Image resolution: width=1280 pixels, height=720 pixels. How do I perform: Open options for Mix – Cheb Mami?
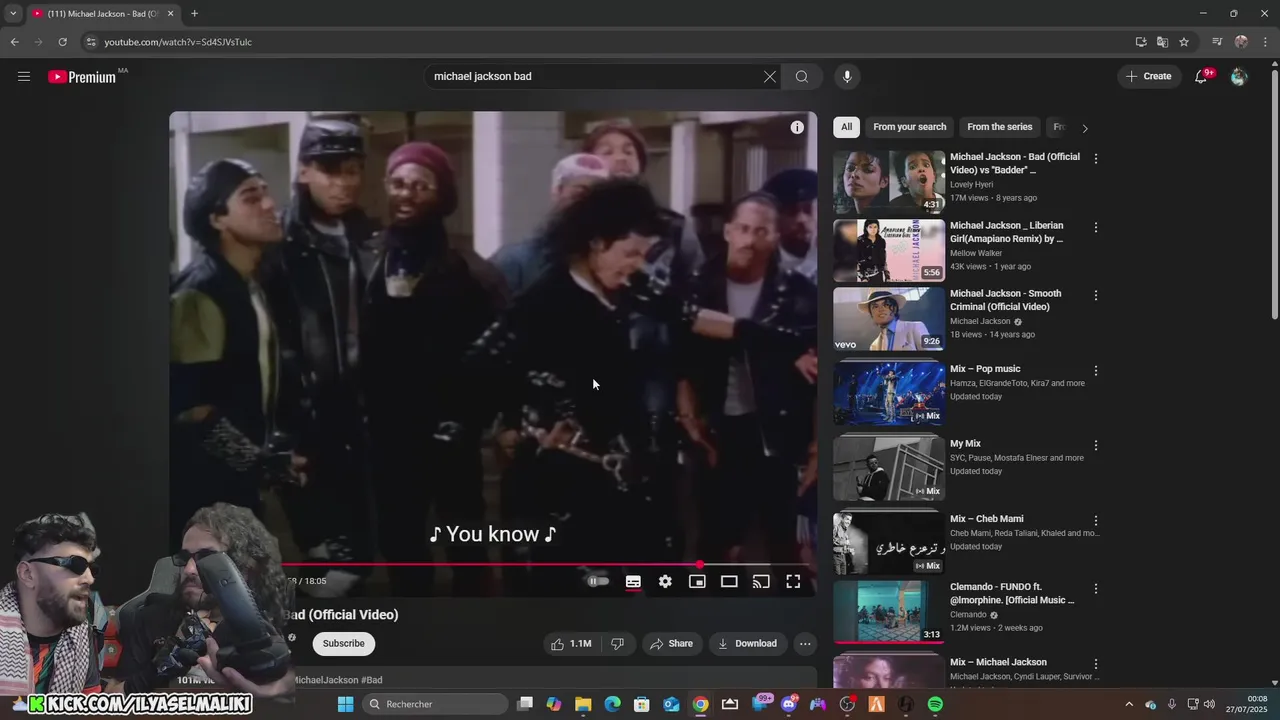pyautogui.click(x=1096, y=521)
